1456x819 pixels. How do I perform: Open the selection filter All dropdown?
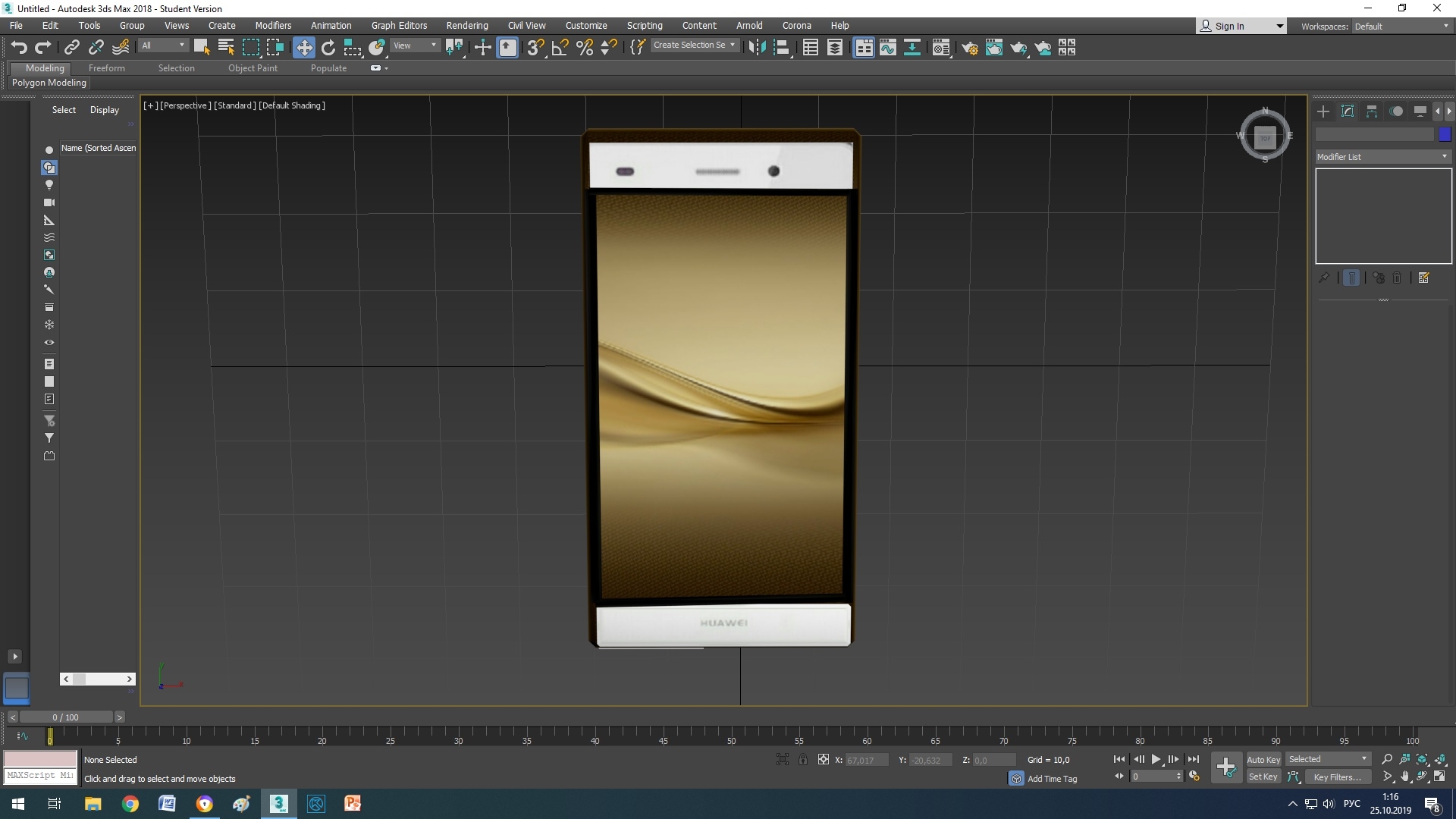(163, 45)
